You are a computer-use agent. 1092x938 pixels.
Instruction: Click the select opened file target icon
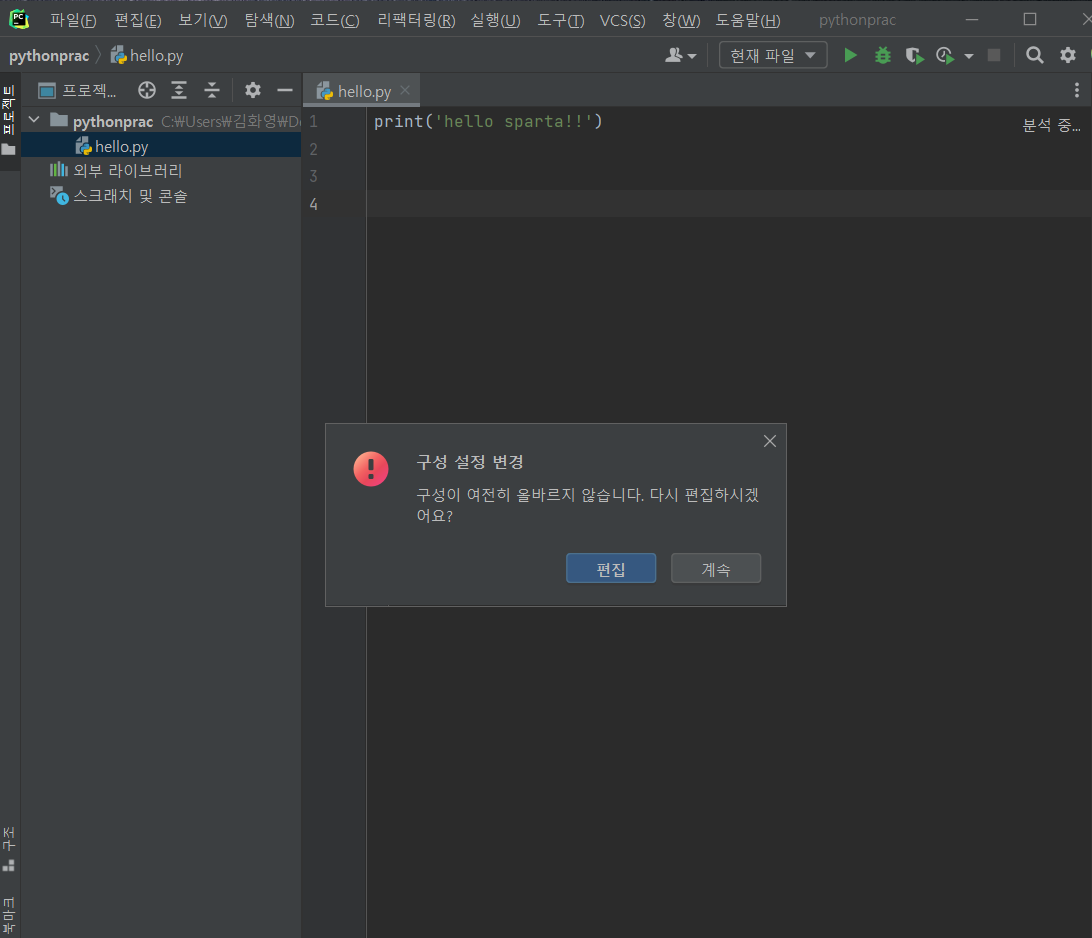[x=146, y=90]
